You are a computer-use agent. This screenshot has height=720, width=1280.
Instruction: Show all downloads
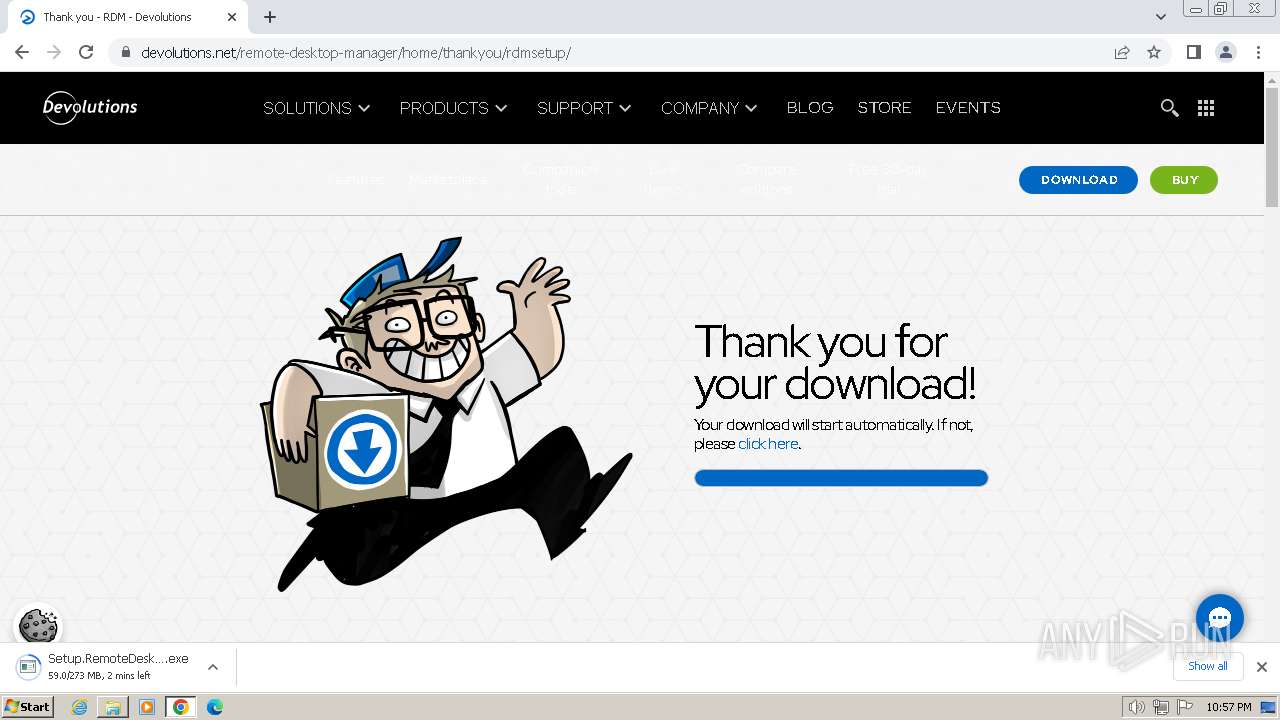(x=1208, y=666)
